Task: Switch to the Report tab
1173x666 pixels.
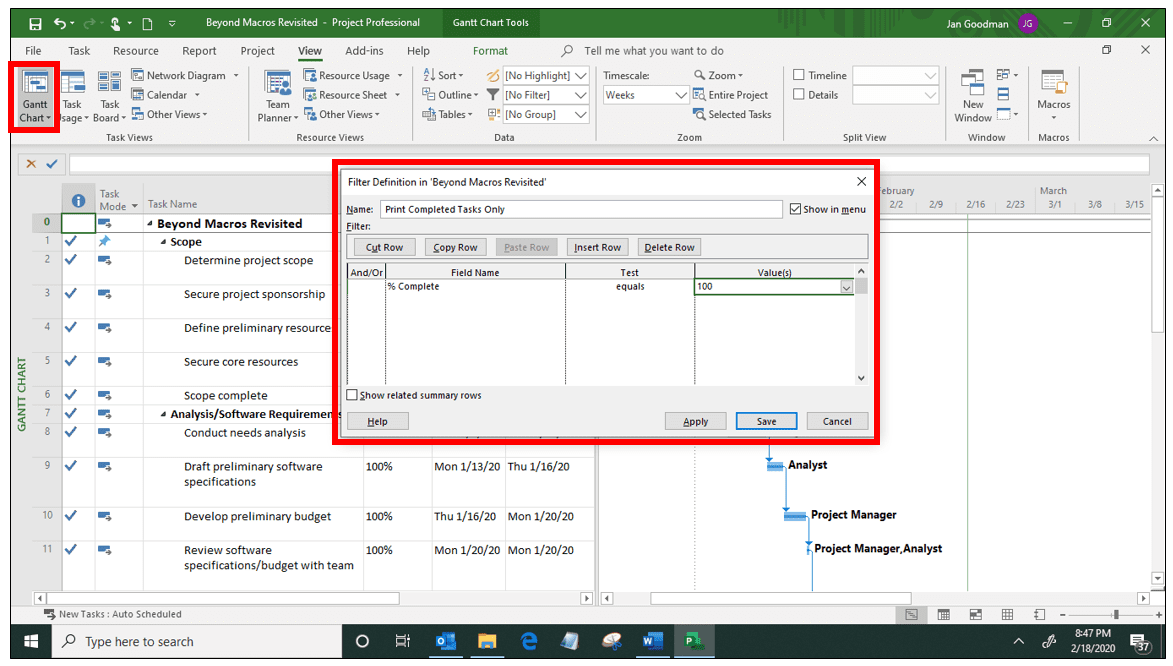Action: pos(199,51)
